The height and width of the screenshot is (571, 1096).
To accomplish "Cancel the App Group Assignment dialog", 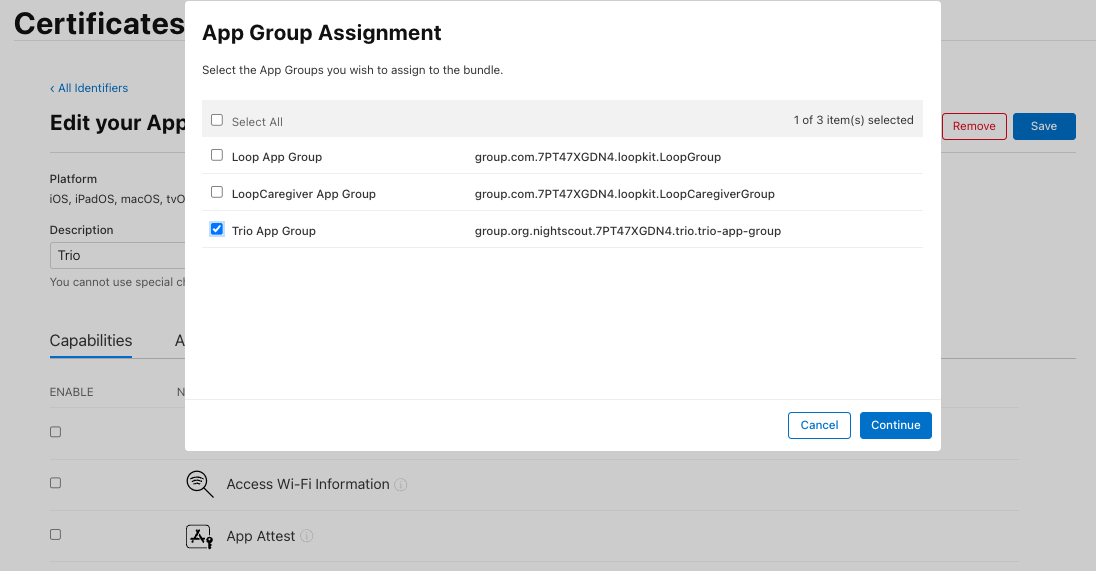I will point(819,425).
